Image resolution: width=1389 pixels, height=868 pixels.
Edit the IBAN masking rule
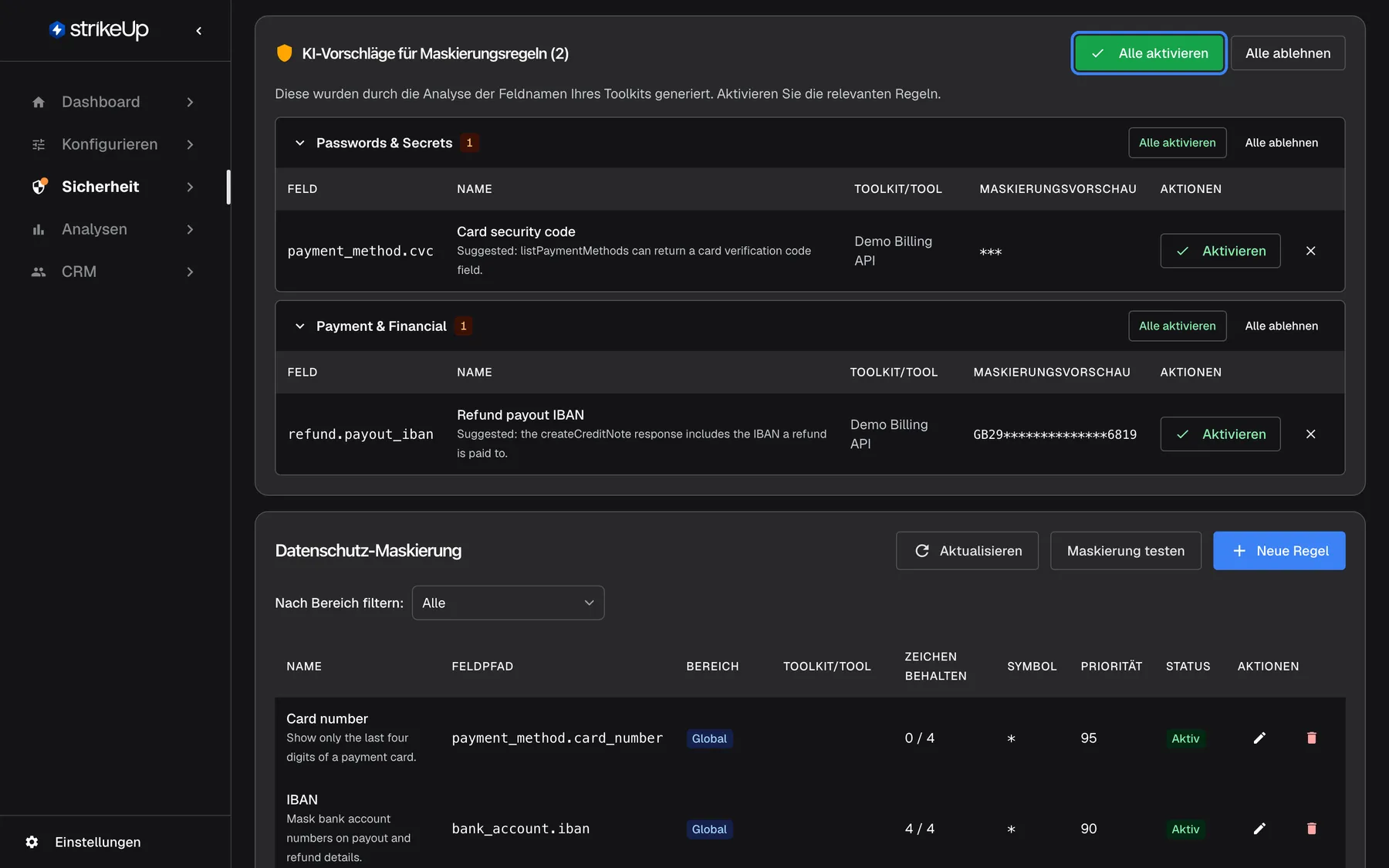pos(1259,829)
